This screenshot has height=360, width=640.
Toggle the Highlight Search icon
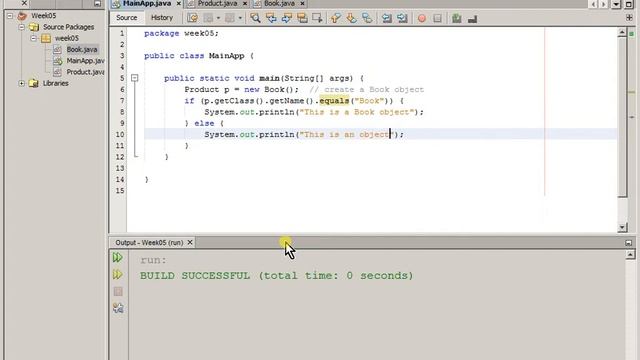pos(302,18)
